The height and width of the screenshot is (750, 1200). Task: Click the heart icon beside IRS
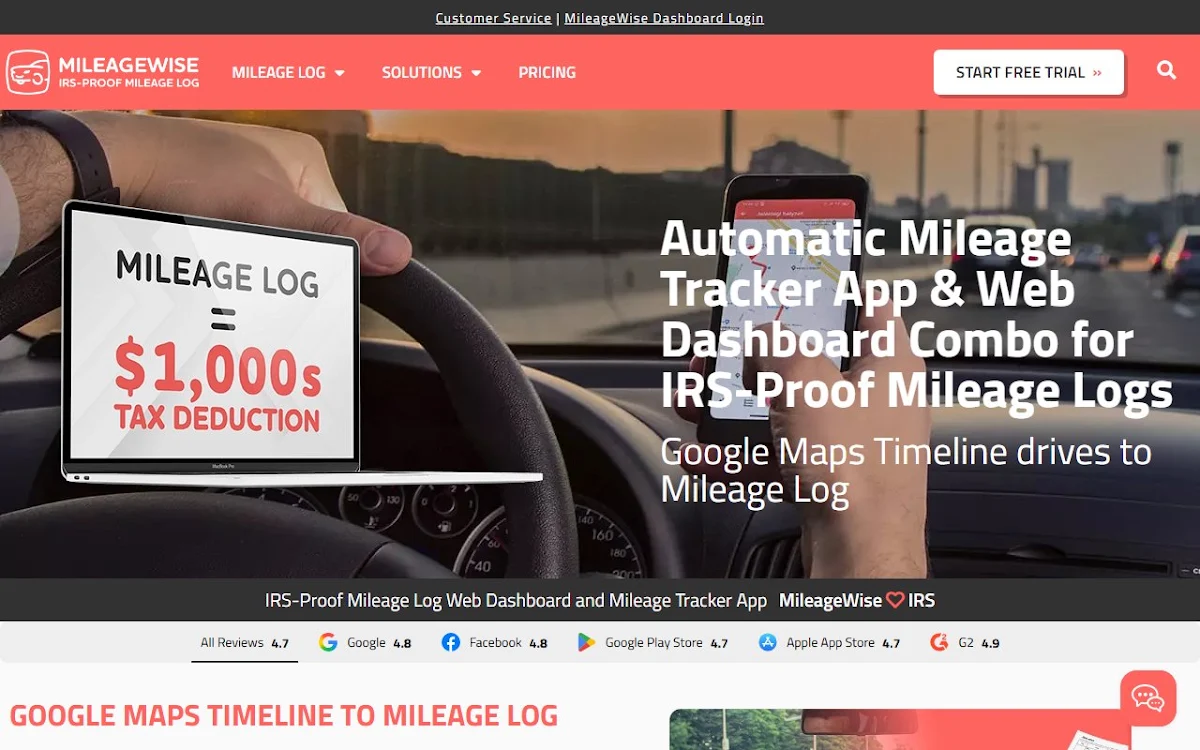pos(895,601)
